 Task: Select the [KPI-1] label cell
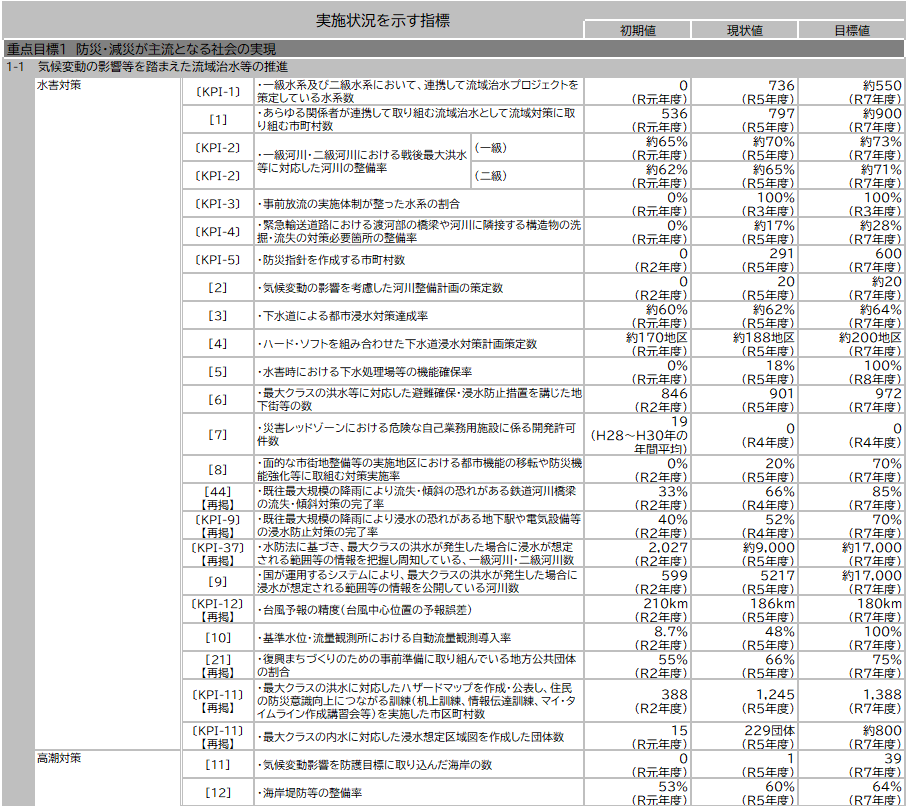point(218,91)
